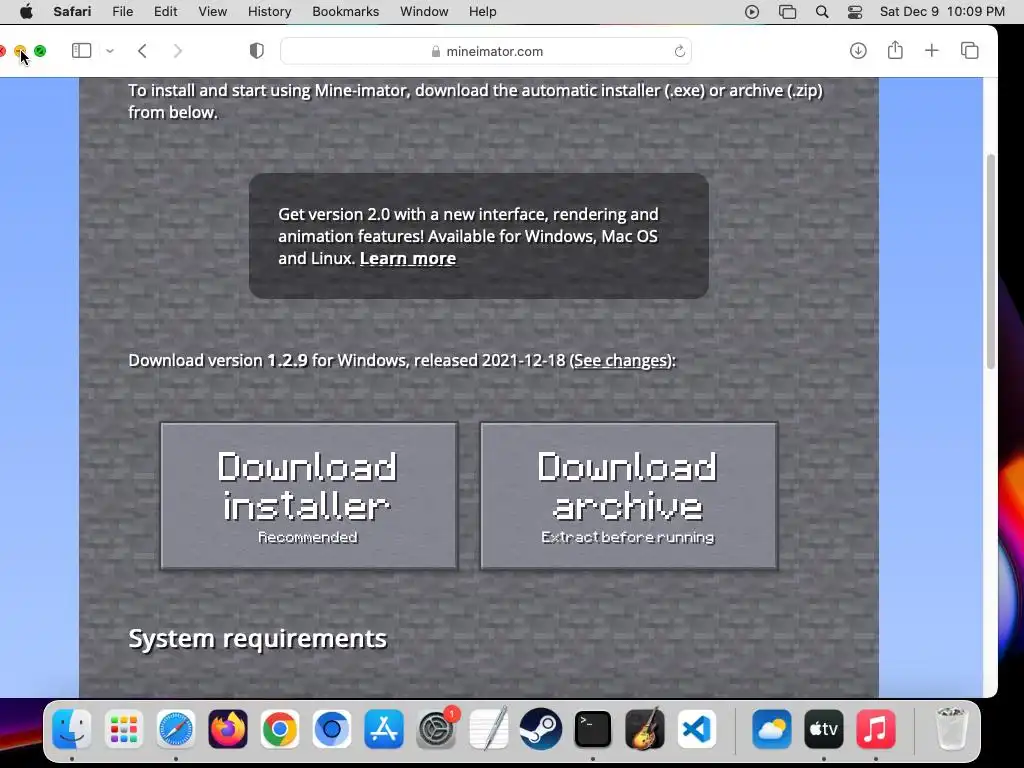This screenshot has height=768, width=1024.
Task: Open the Help menu
Action: tap(483, 12)
